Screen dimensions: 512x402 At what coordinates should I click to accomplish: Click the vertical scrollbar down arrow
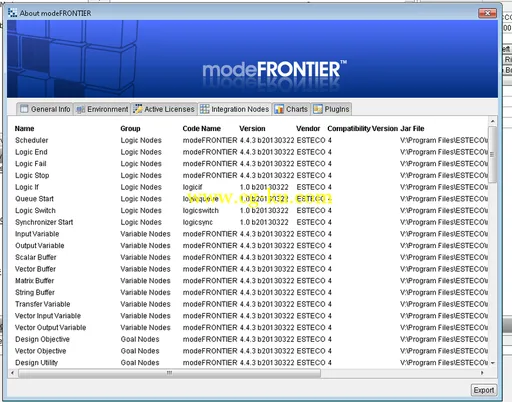point(492,363)
